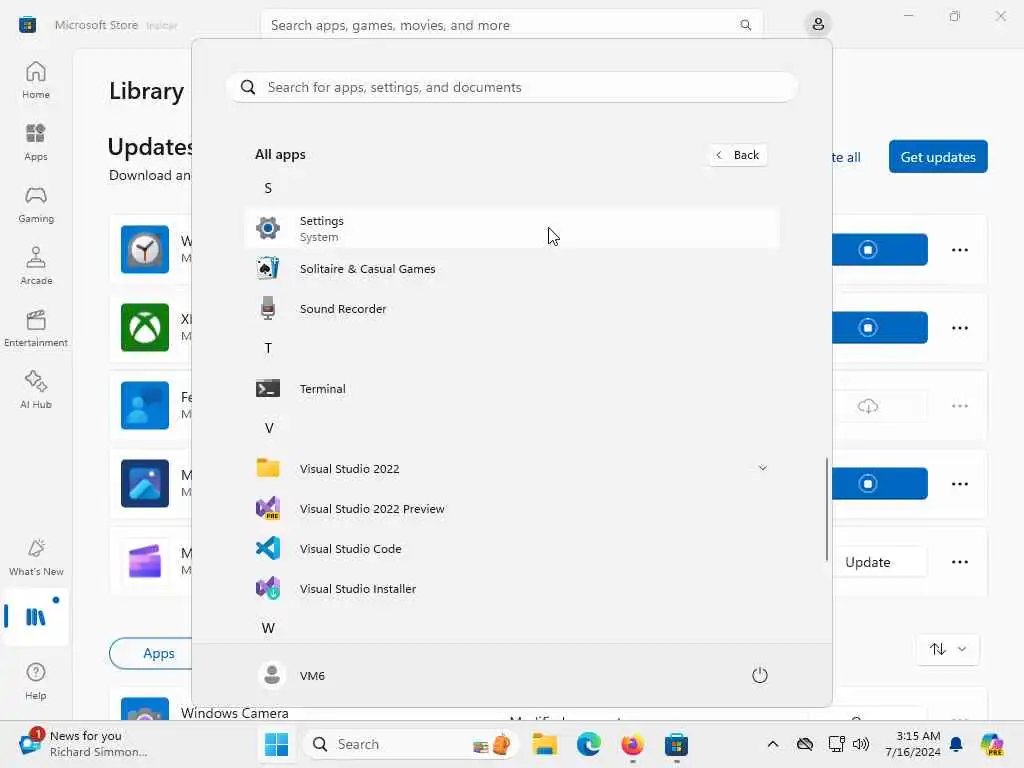Screen dimensions: 1024x768
Task: Open the News for you widget
Action: click(84, 744)
